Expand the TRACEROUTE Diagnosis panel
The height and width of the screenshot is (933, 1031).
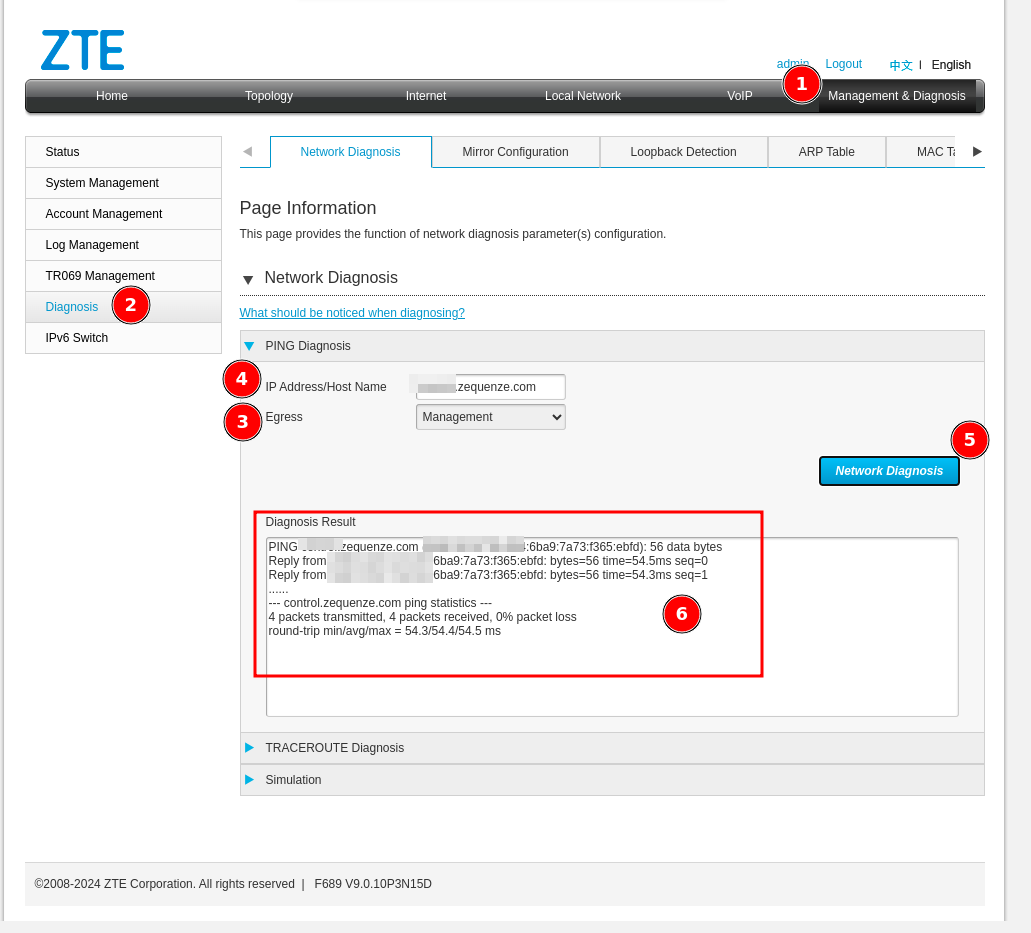(x=250, y=748)
